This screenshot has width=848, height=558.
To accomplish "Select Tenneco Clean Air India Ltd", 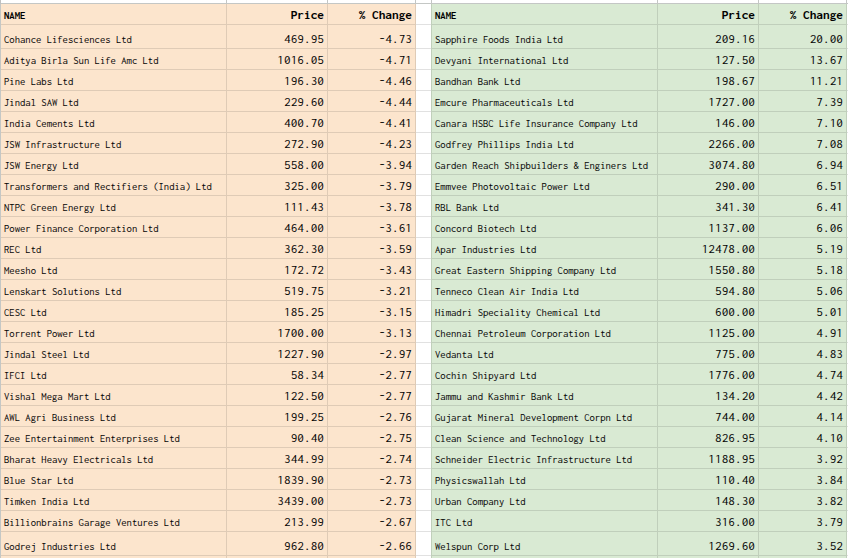I will click(x=507, y=292).
